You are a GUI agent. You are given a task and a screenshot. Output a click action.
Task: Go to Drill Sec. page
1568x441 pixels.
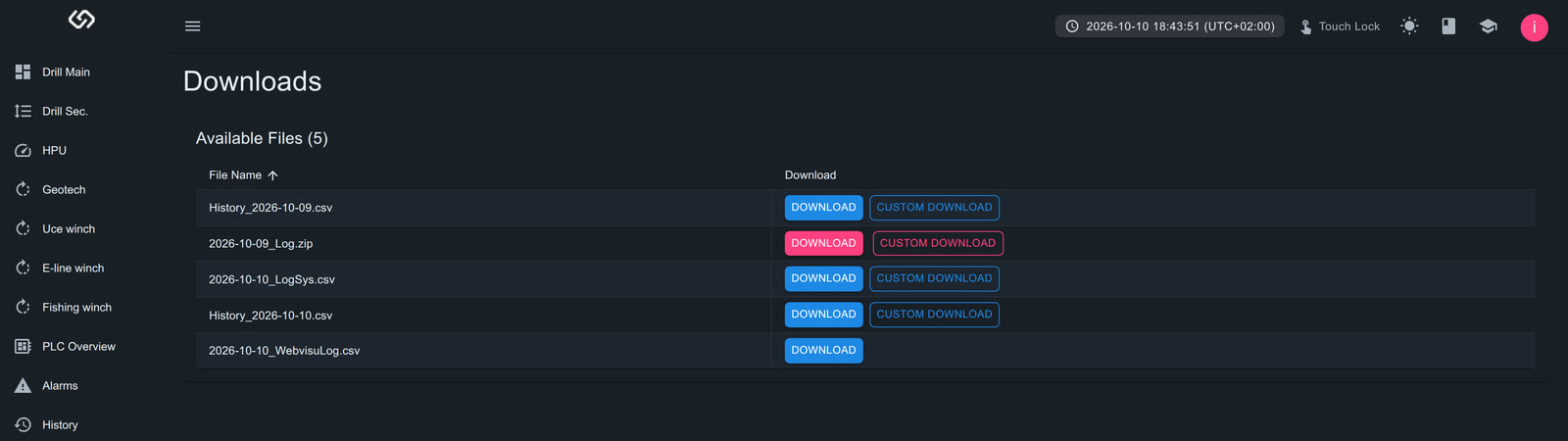coord(65,111)
